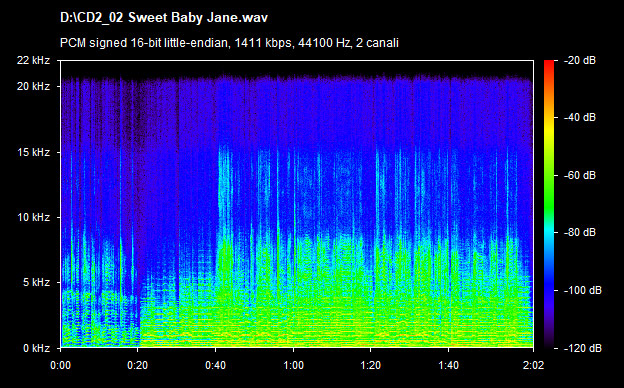
Task: Select the 0 kHz frequency axis label
Action: [x=36, y=348]
